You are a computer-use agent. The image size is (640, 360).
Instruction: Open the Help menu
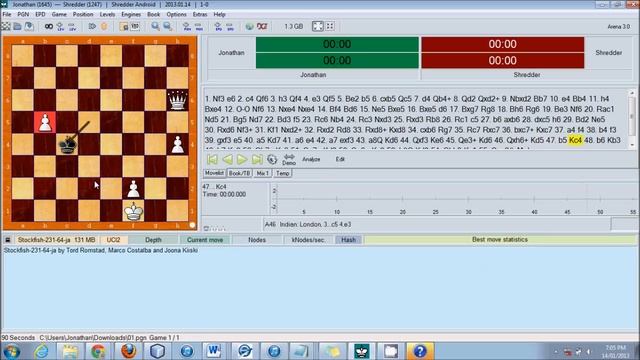coord(219,14)
